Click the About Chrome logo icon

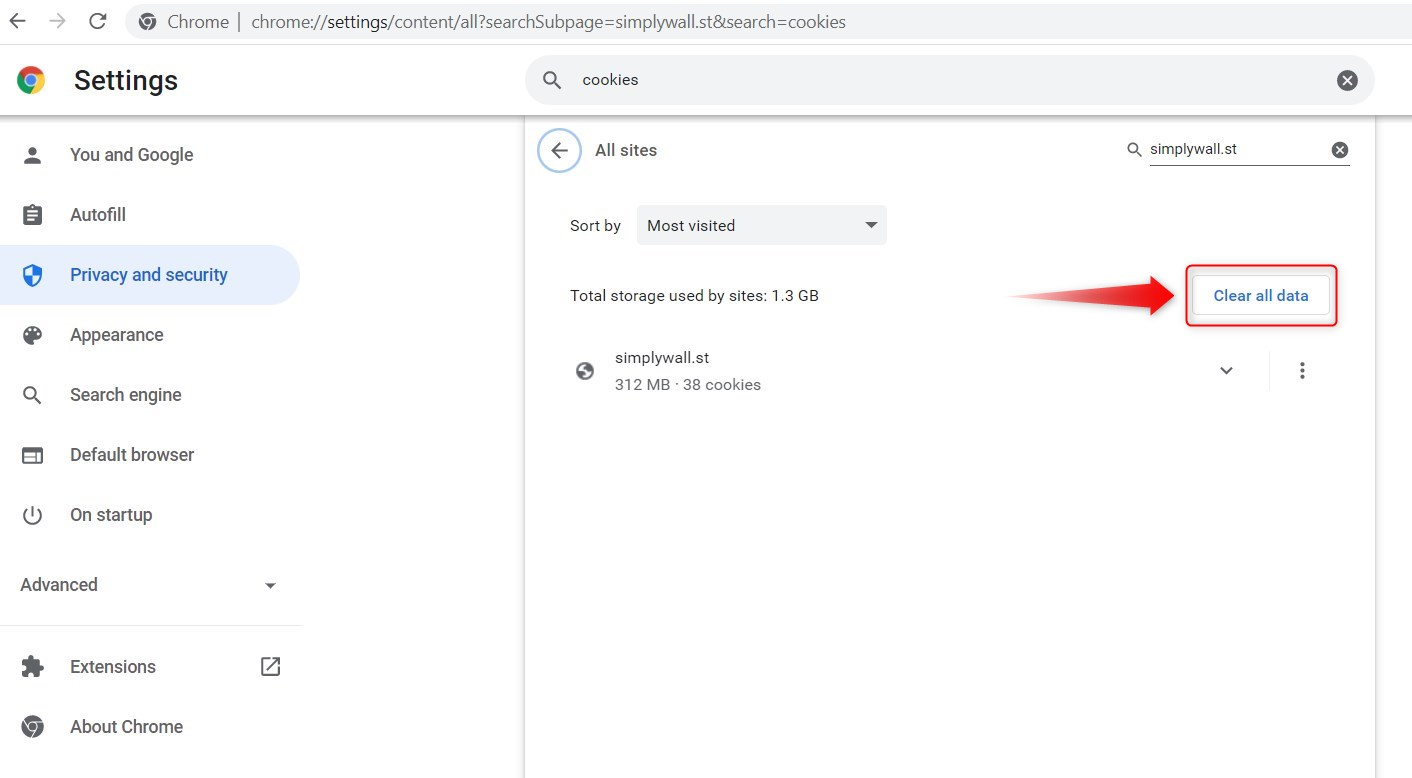(33, 727)
